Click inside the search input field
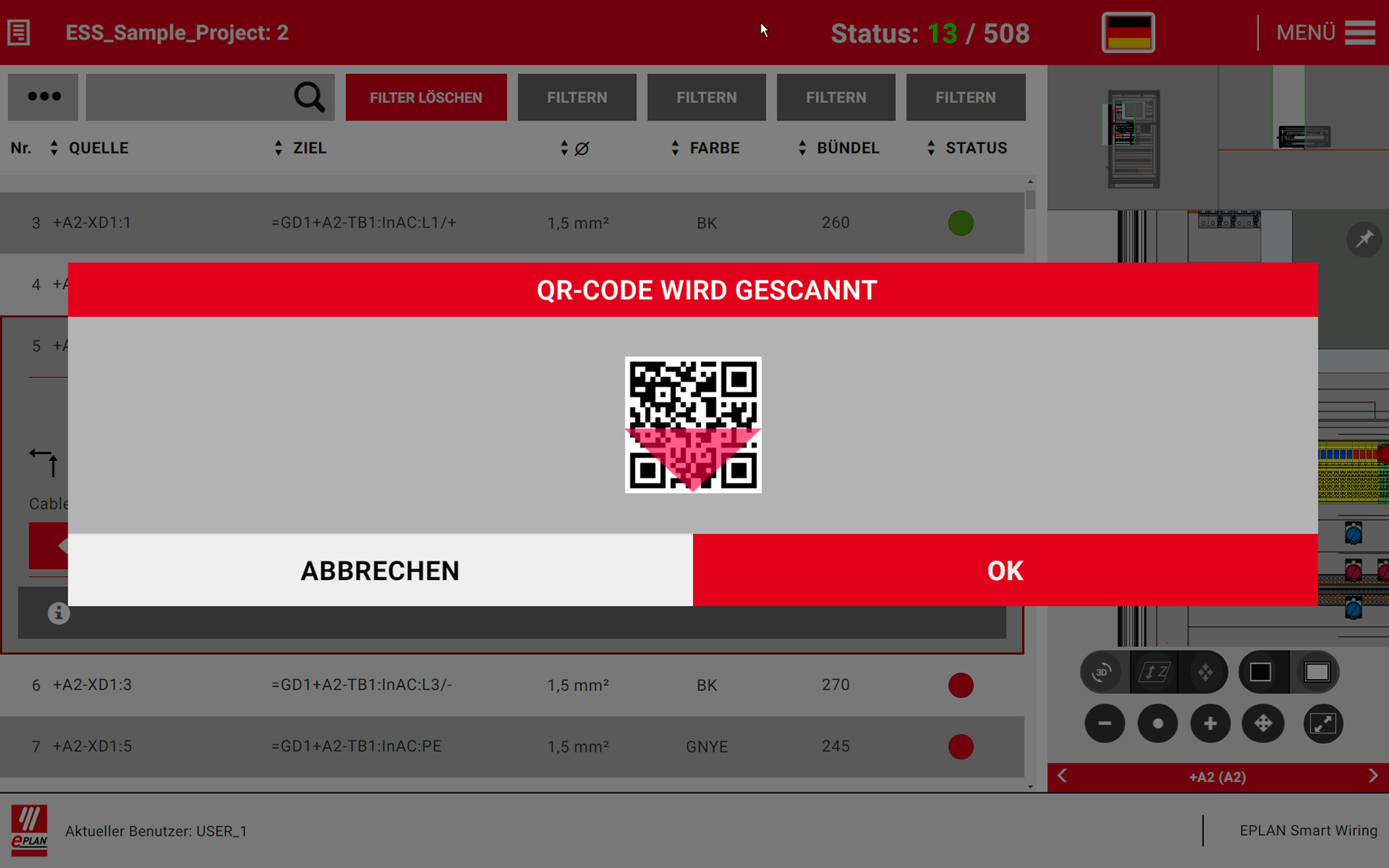 click(x=187, y=97)
